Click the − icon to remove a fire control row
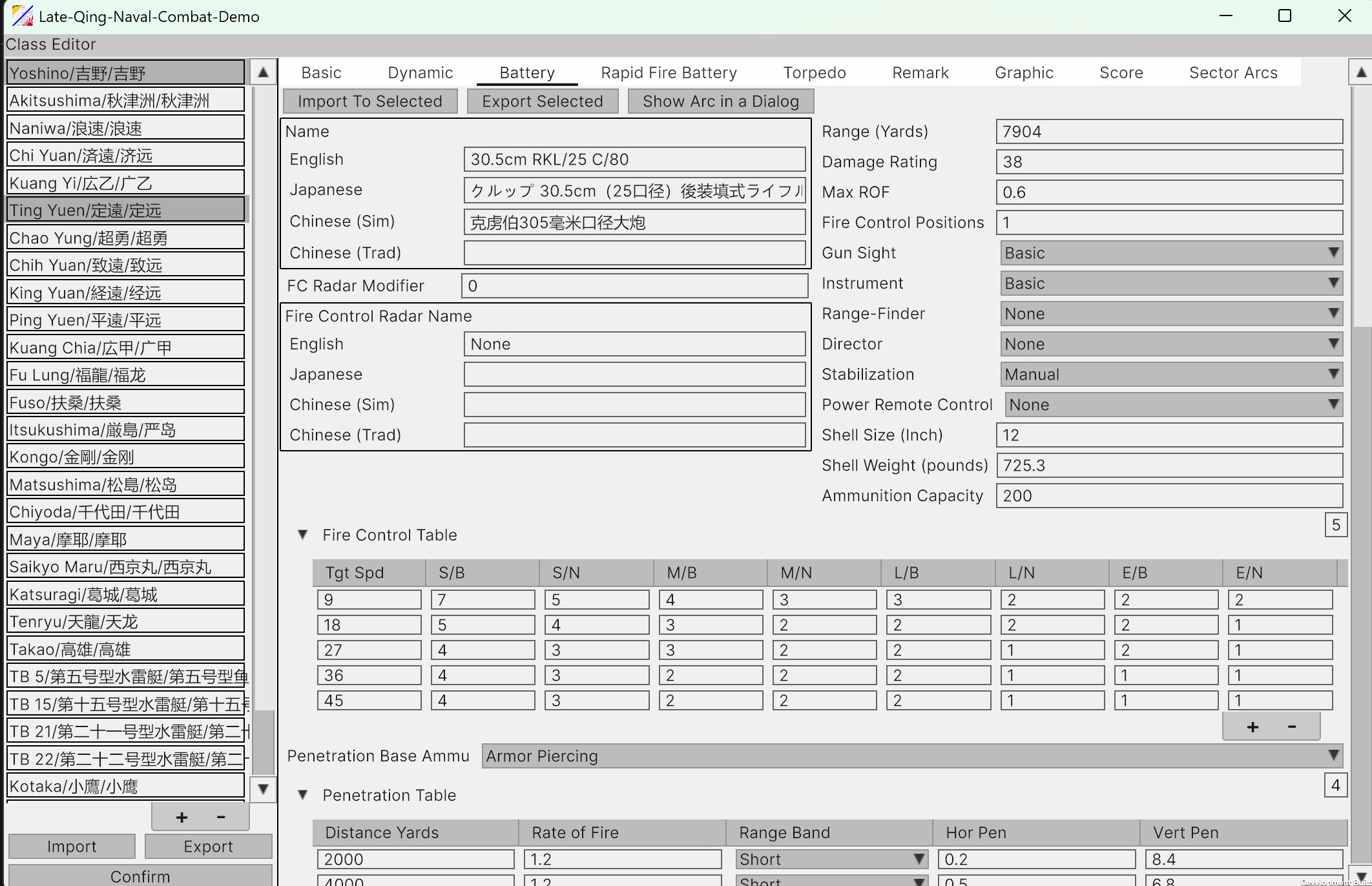 (1291, 726)
